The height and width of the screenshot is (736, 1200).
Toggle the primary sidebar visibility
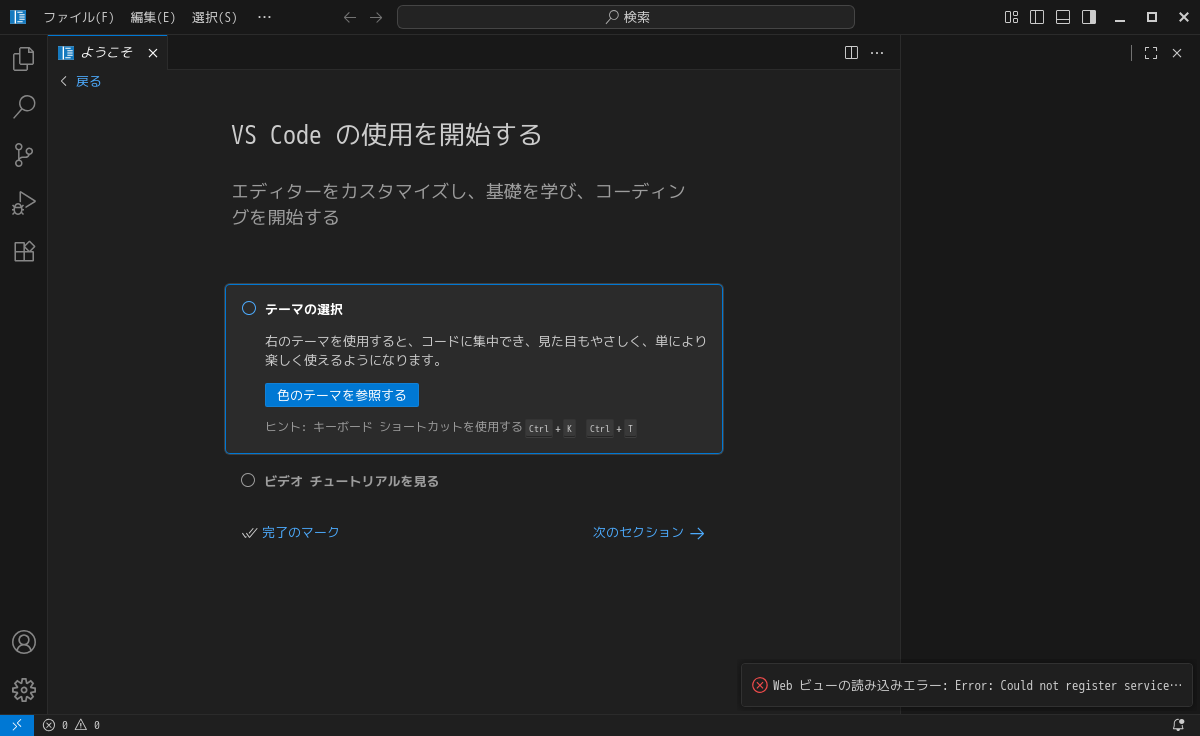(x=1037, y=17)
